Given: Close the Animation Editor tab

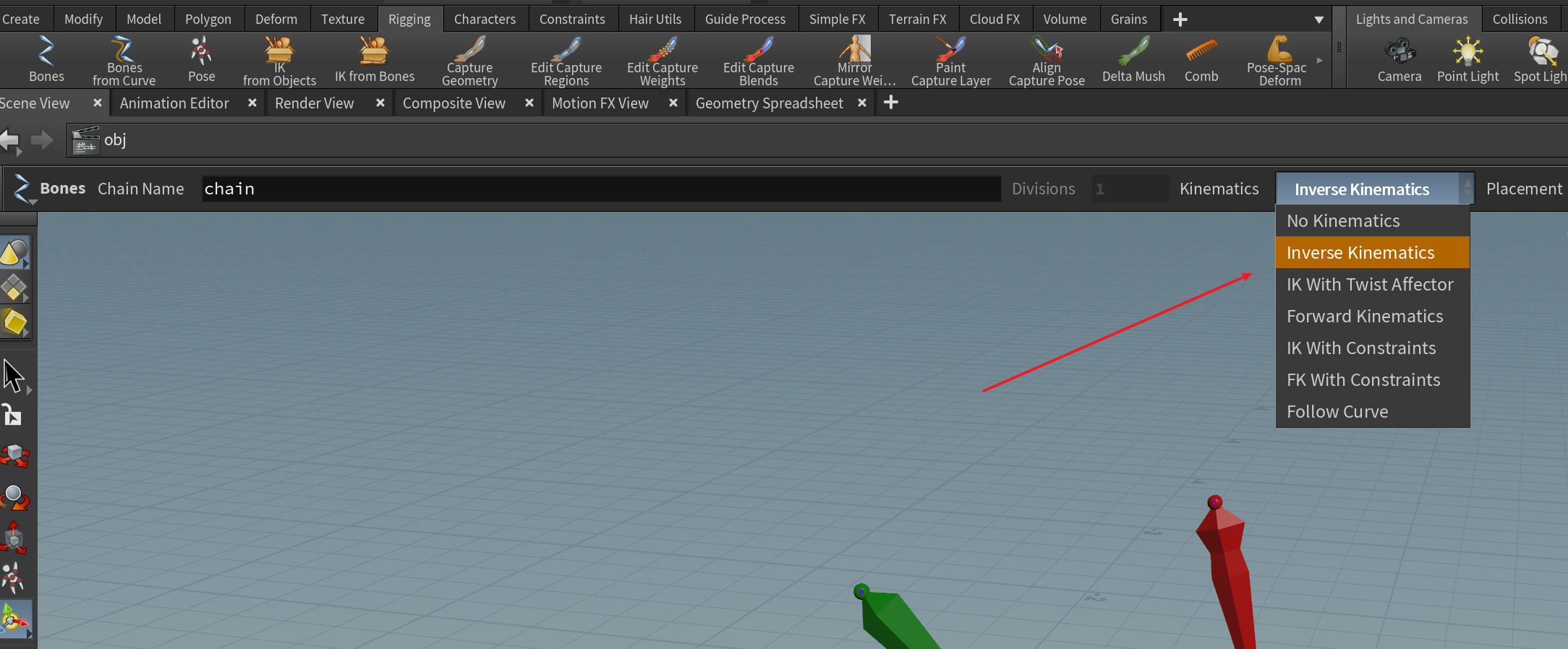Looking at the screenshot, I should tap(252, 103).
